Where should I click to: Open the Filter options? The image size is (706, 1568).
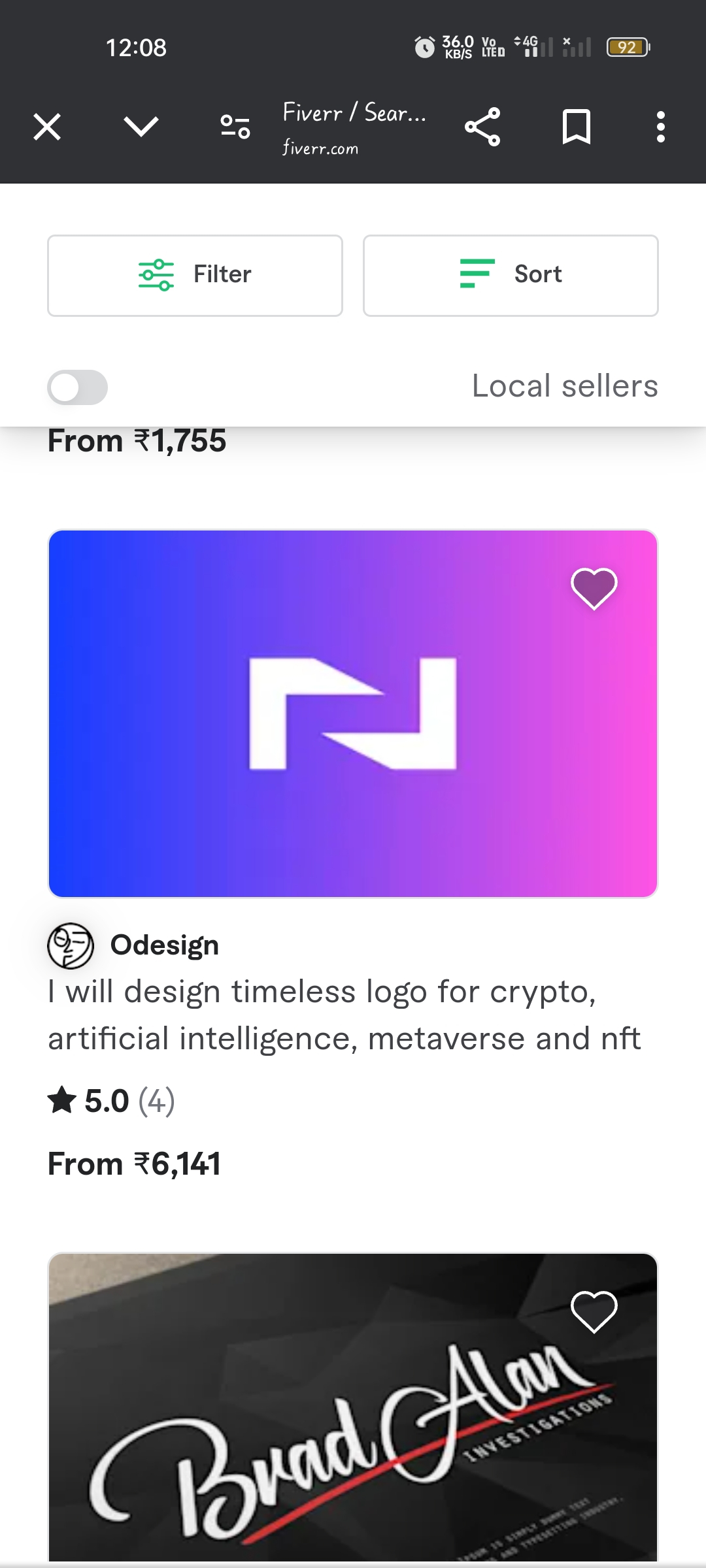[x=195, y=275]
